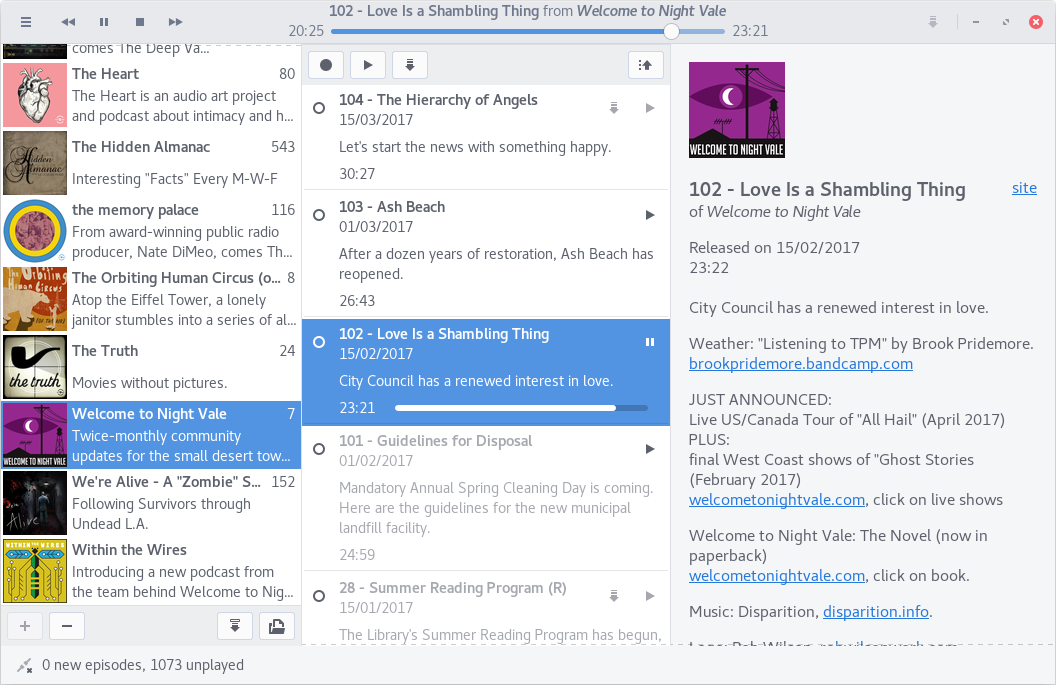The width and height of the screenshot is (1056, 685).
Task: Open brookpridemore.bandcamp.com link
Action: click(x=801, y=364)
